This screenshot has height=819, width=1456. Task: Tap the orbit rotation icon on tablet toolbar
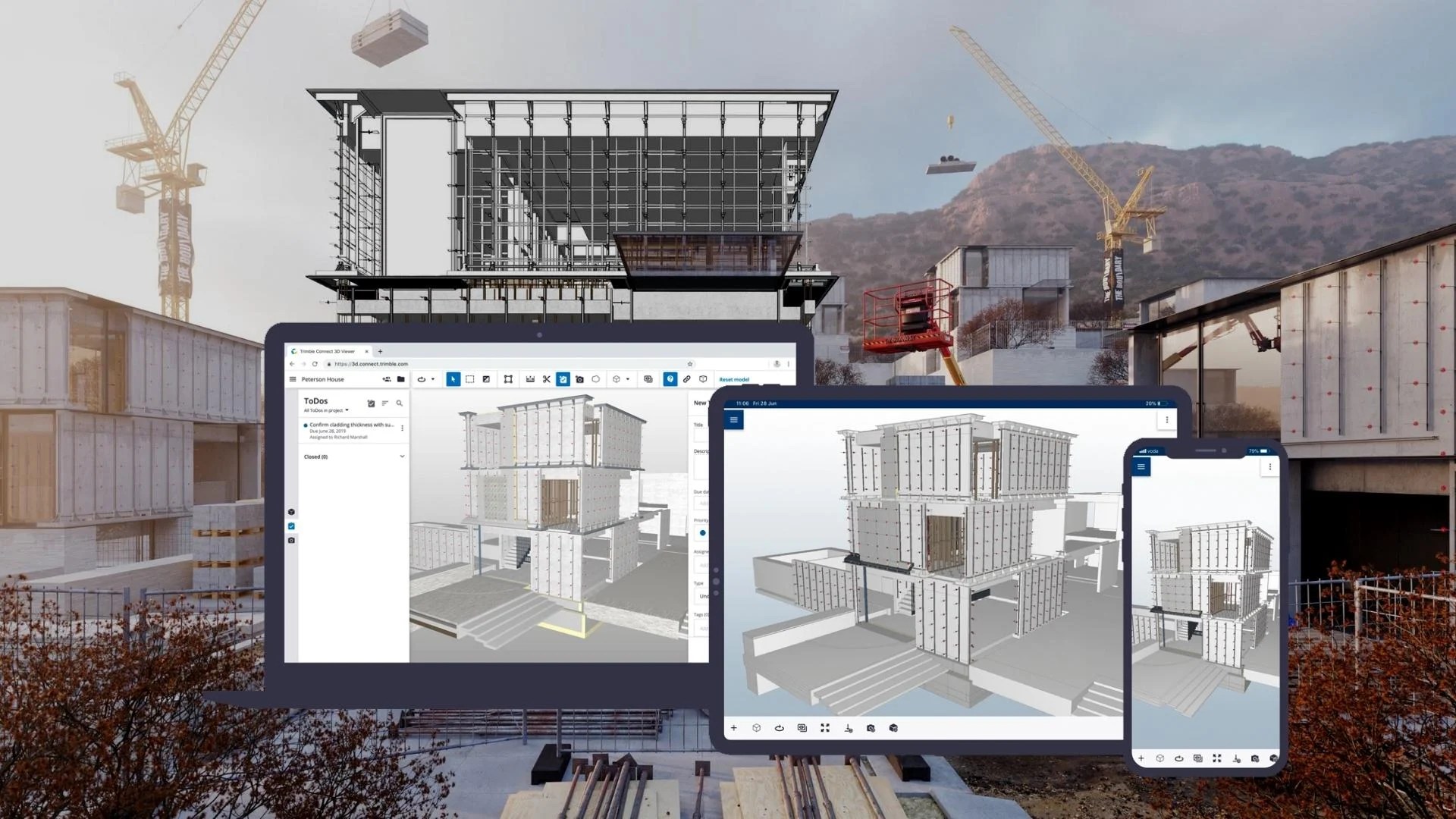[x=780, y=728]
